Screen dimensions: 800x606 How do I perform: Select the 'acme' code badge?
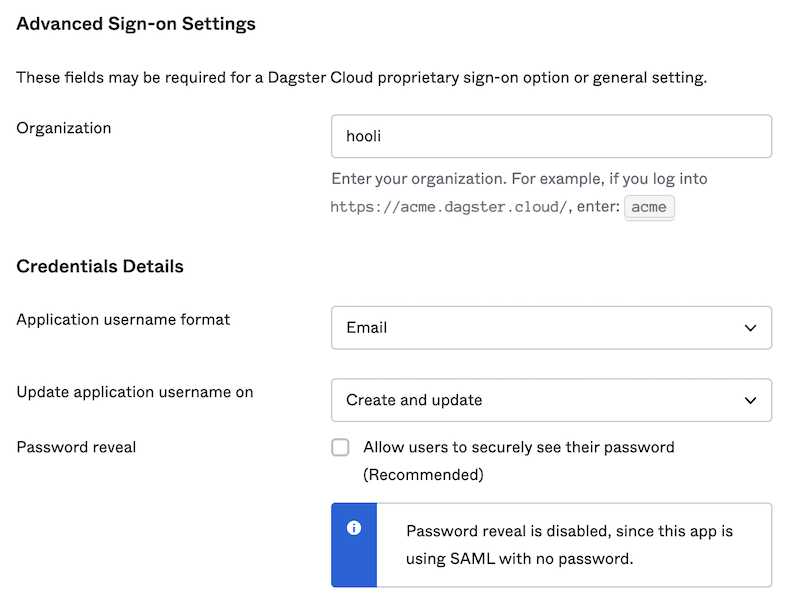click(x=649, y=207)
